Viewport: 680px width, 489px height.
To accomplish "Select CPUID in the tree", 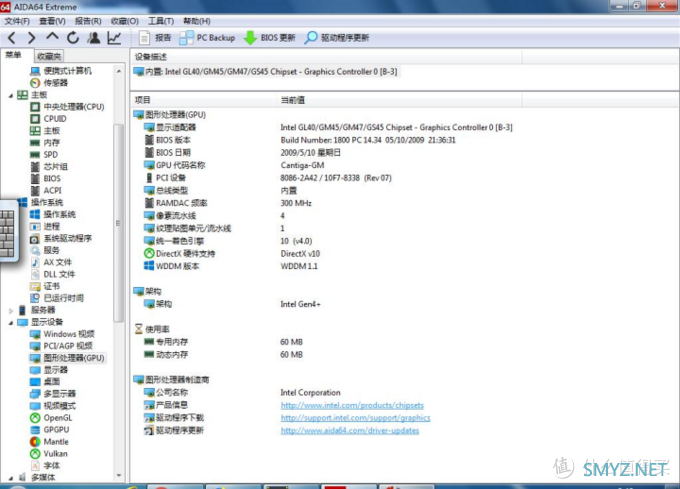I will [48, 118].
